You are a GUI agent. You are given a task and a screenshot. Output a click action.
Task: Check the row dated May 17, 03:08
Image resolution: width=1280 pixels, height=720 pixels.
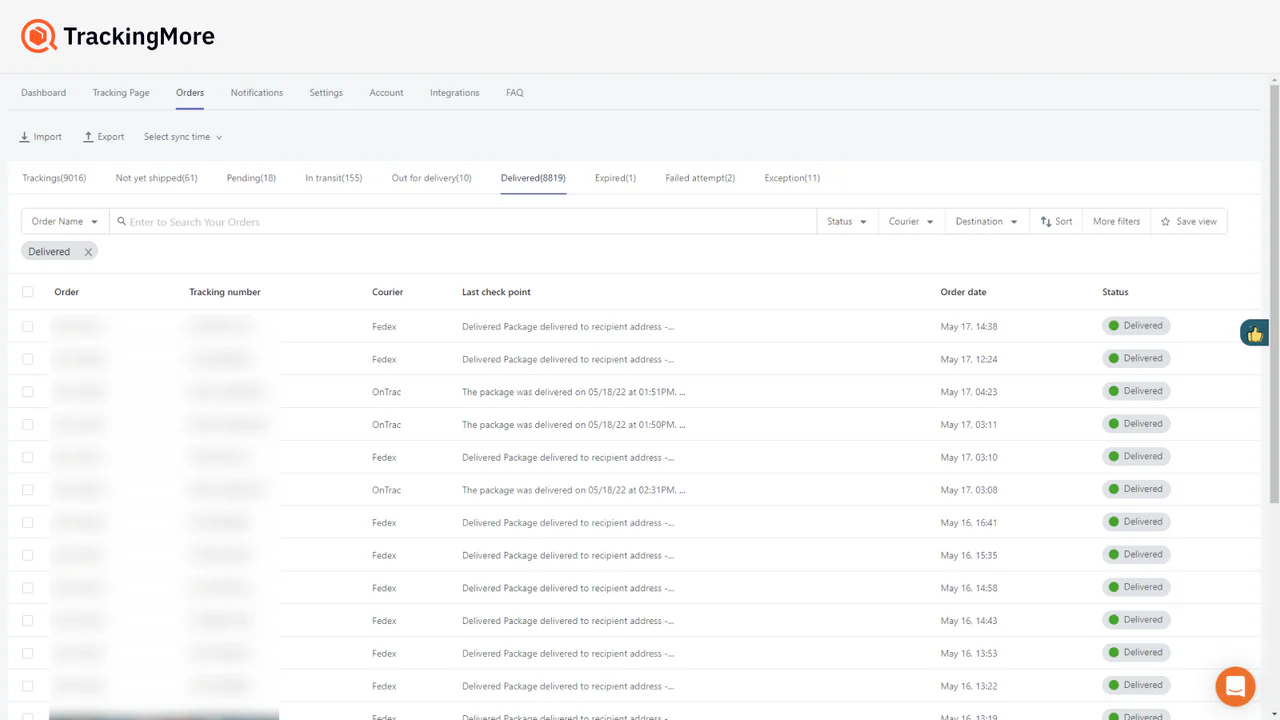click(28, 490)
